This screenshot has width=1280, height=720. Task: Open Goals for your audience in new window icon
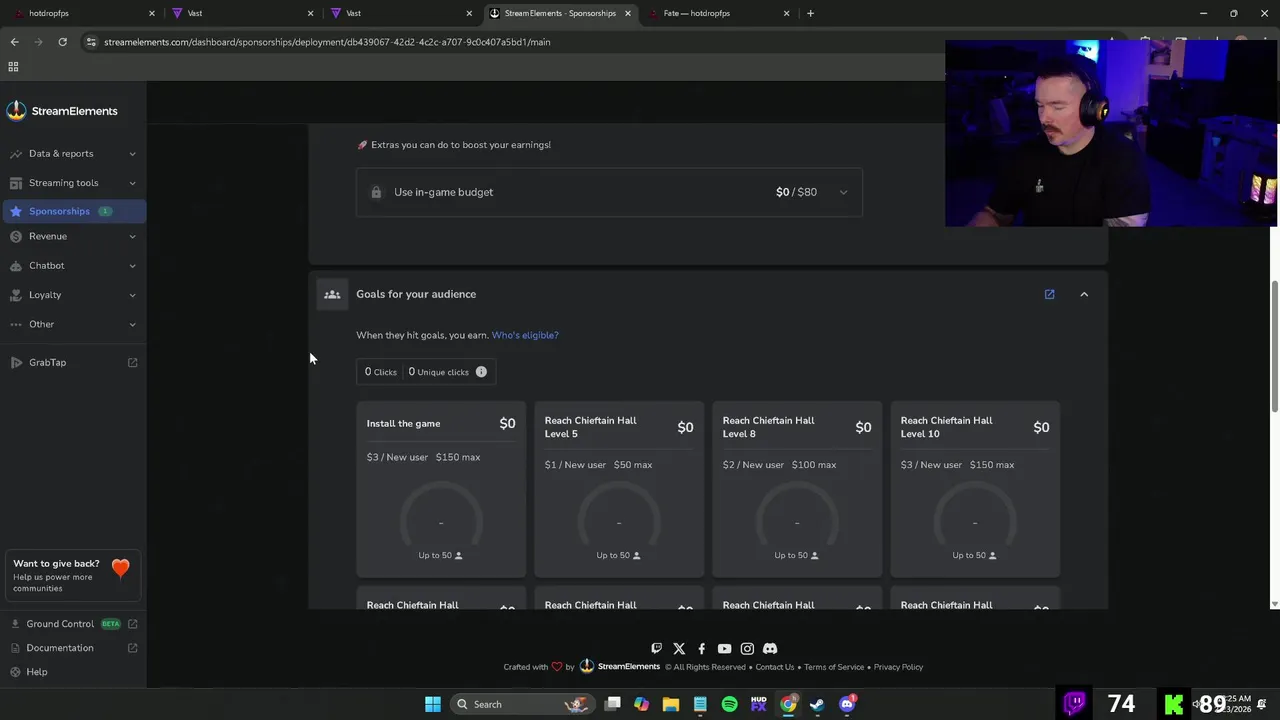click(x=1049, y=294)
